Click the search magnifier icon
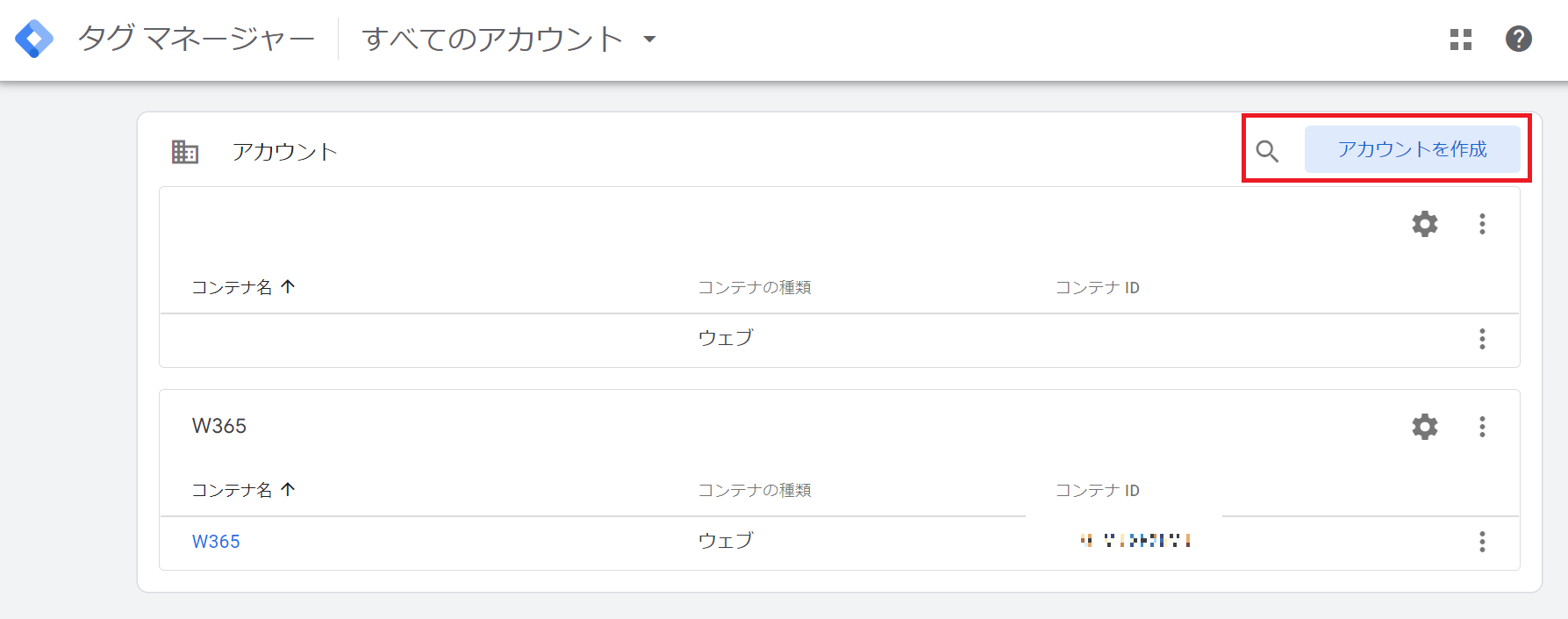 (x=1269, y=150)
